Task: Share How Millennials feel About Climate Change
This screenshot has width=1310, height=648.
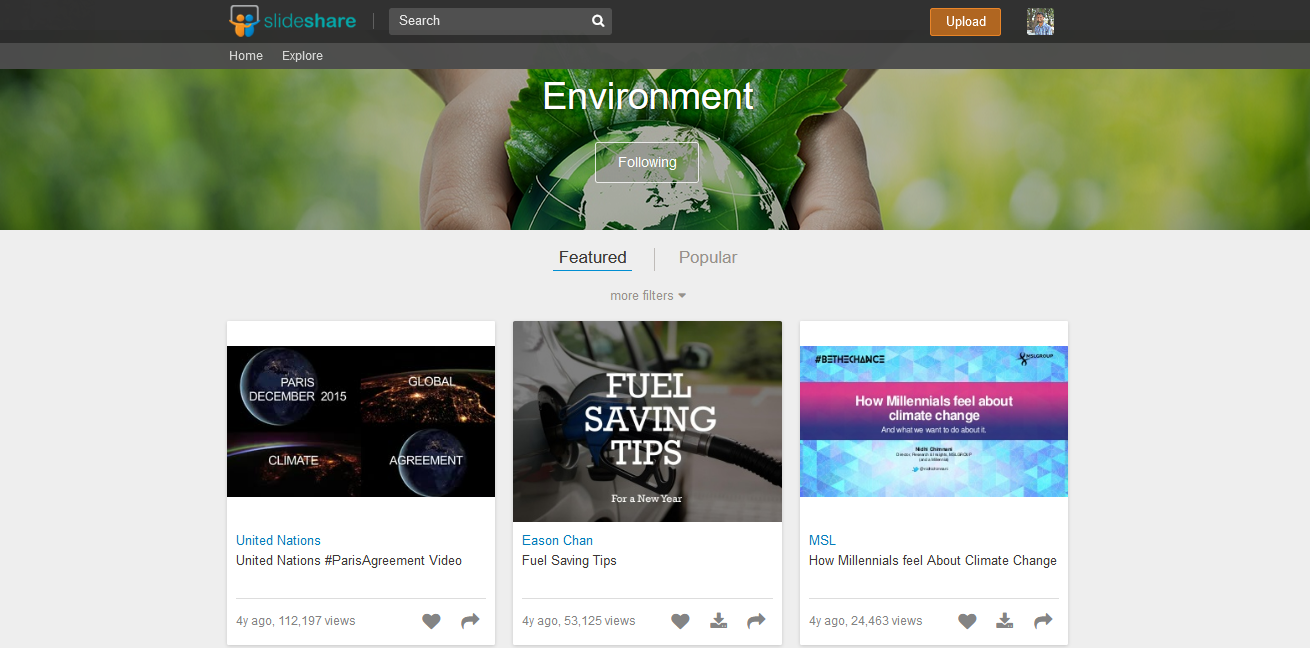Action: point(1043,621)
